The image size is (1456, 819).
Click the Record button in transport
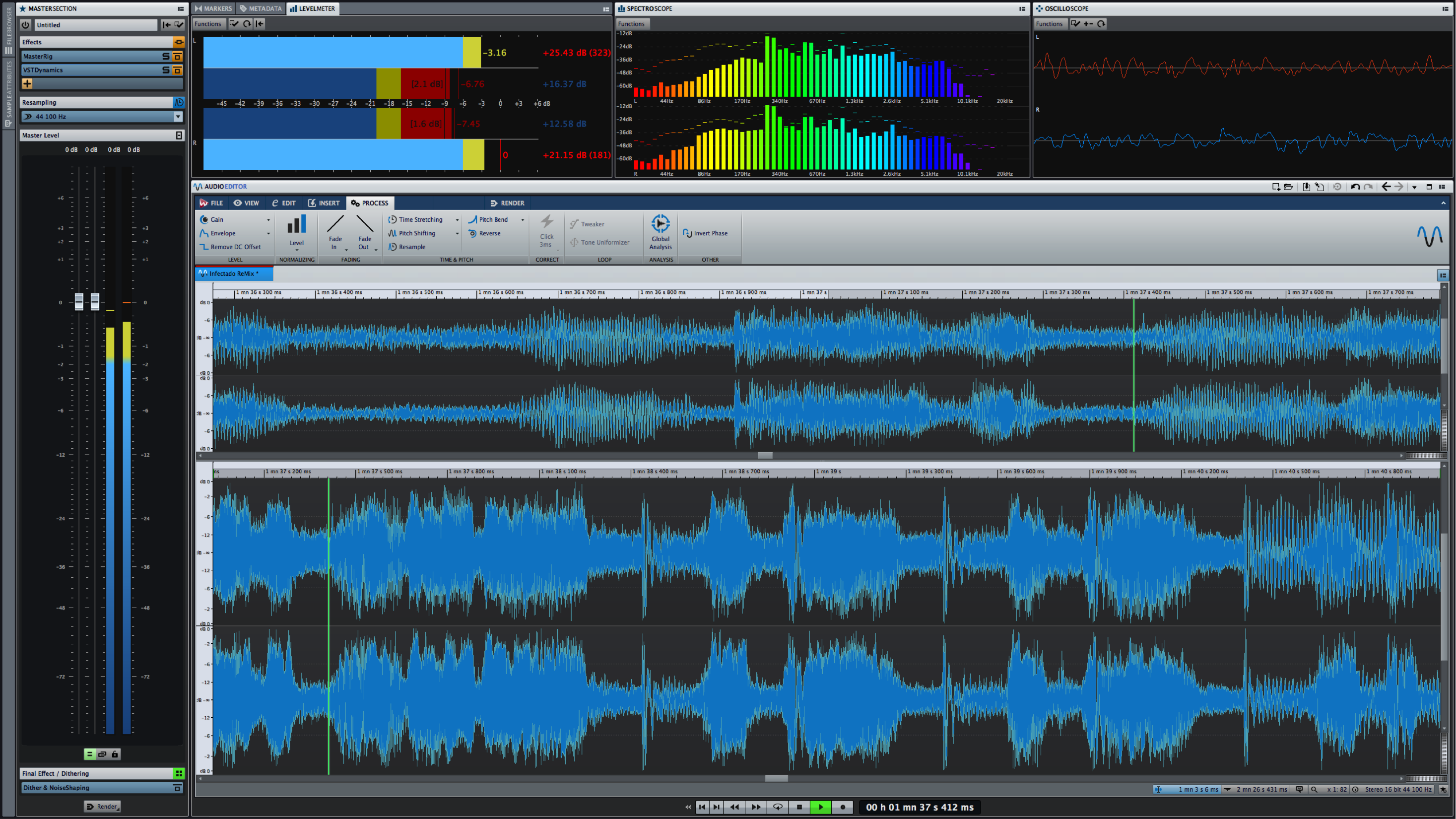point(842,807)
